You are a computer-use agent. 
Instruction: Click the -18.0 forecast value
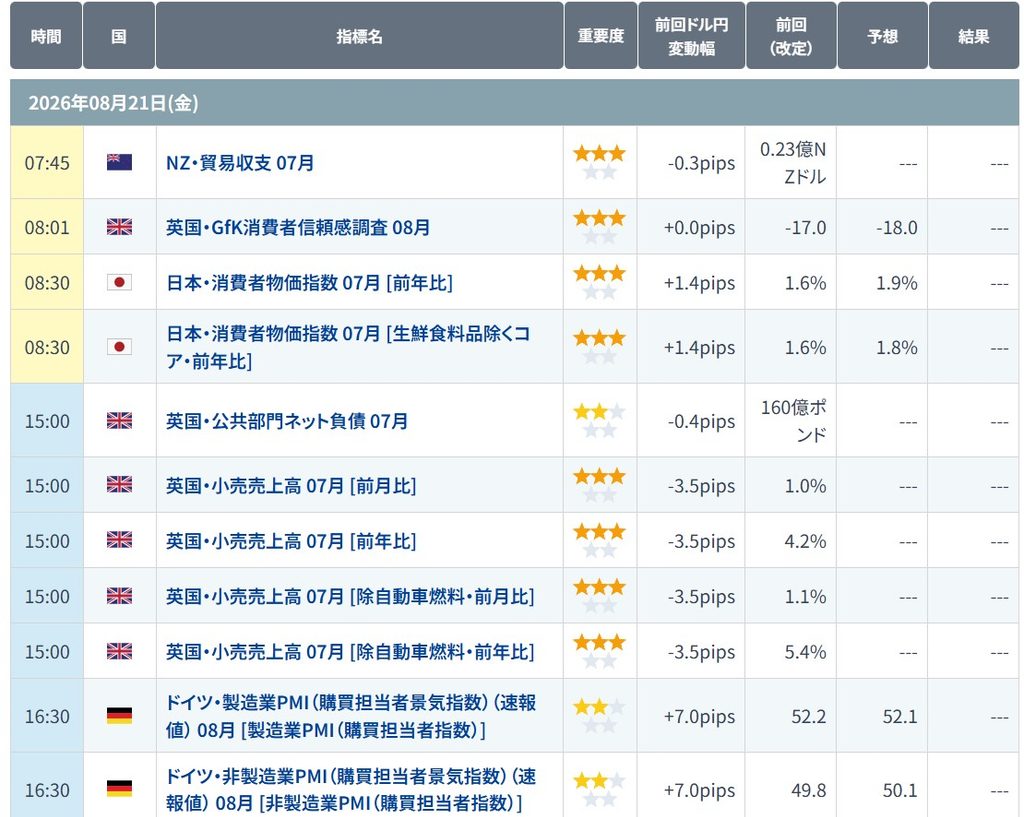(x=897, y=228)
